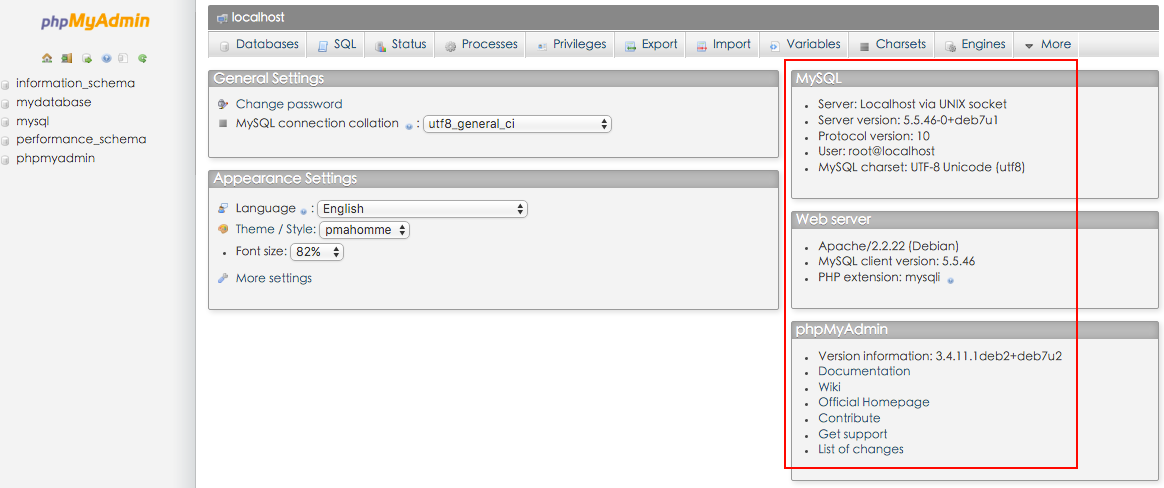1164x488 pixels.
Task: Select the phpmyadmin database
Action: tap(56, 158)
